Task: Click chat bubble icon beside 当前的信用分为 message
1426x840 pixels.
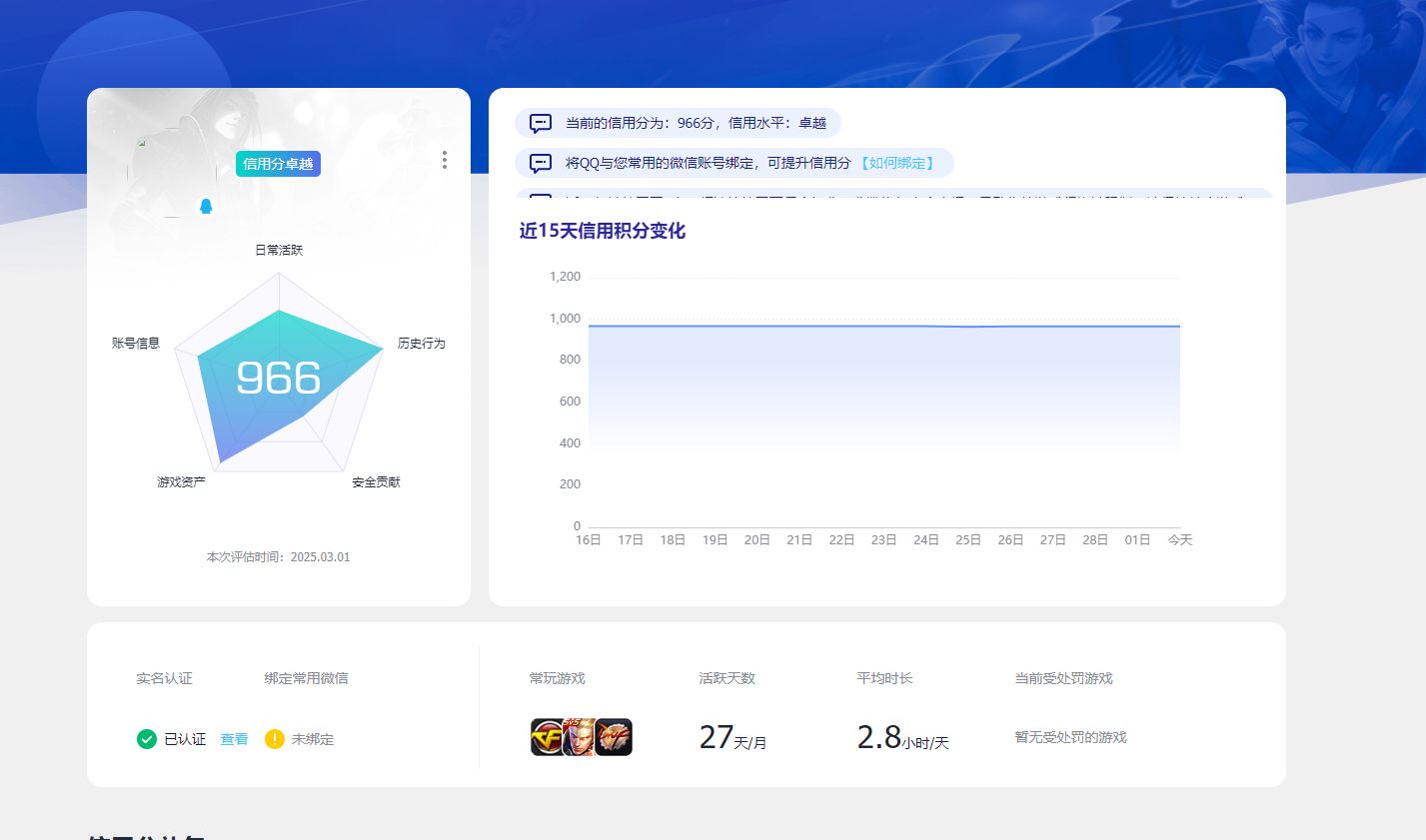Action: click(541, 124)
